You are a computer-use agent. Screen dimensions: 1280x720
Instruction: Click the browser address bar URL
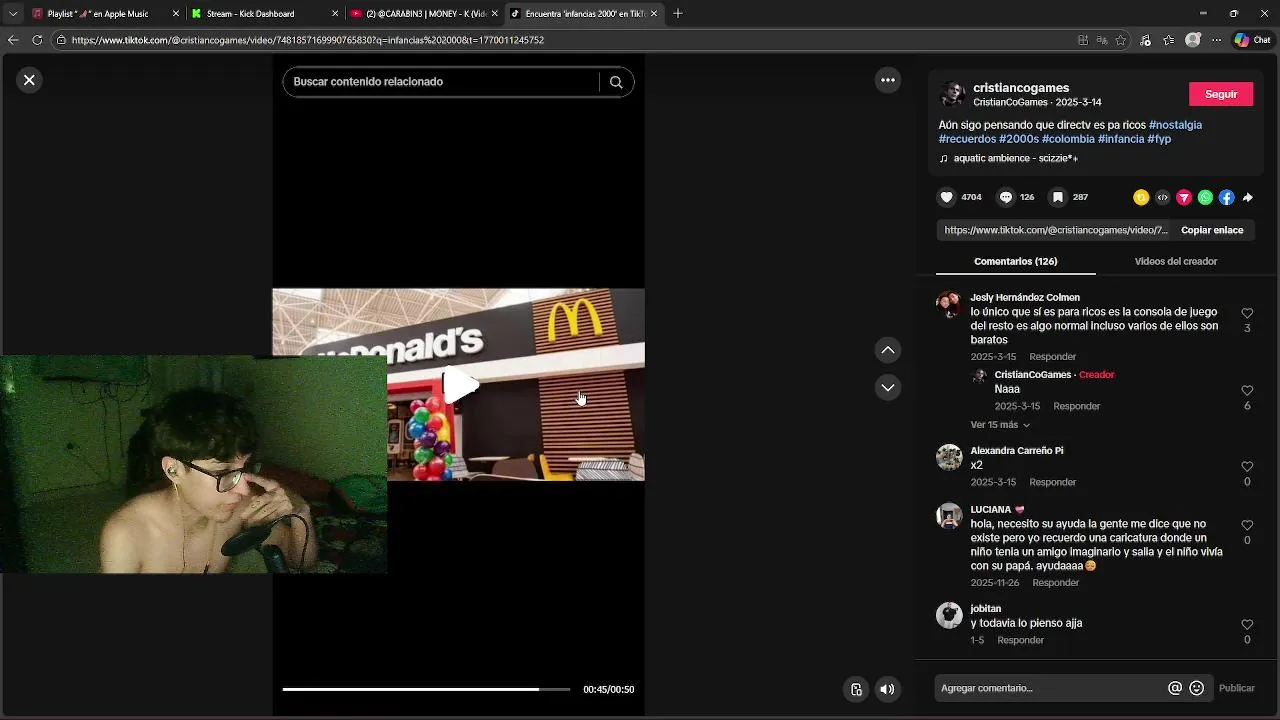[x=308, y=40]
